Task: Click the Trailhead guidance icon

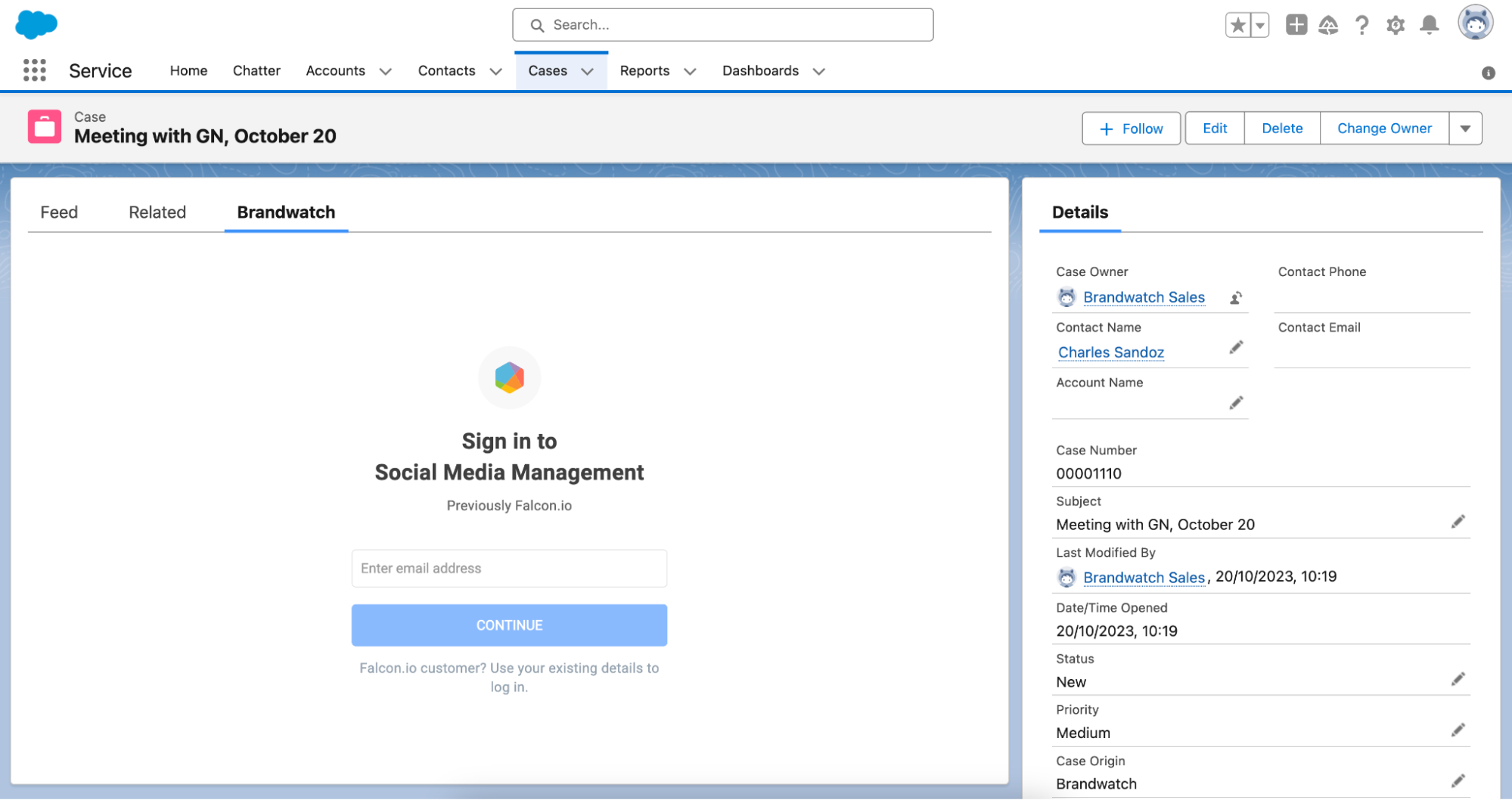Action: 1328,25
